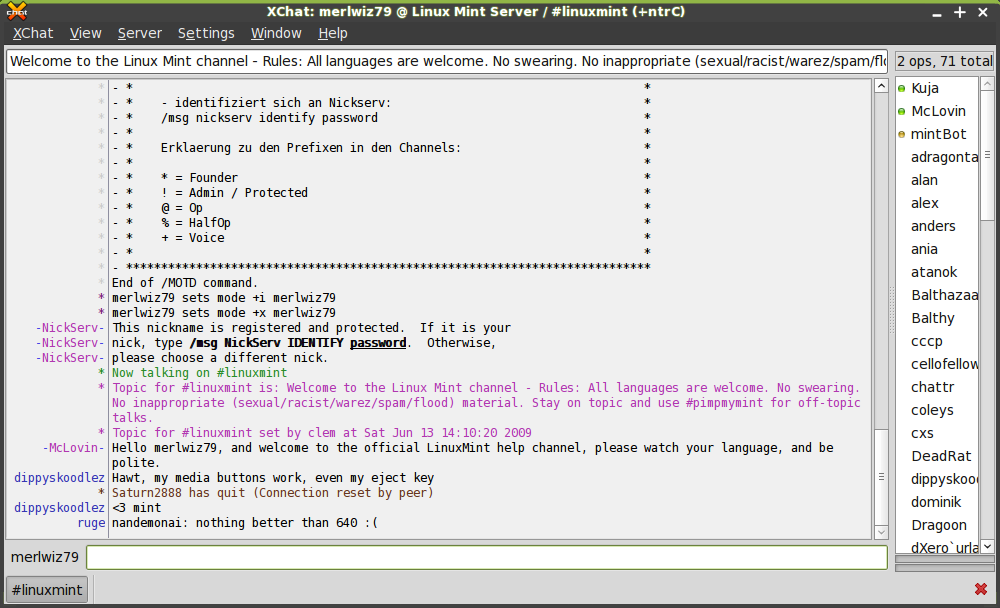Maximize the XChat window
Image resolution: width=1000 pixels, height=608 pixels.
(x=960, y=12)
